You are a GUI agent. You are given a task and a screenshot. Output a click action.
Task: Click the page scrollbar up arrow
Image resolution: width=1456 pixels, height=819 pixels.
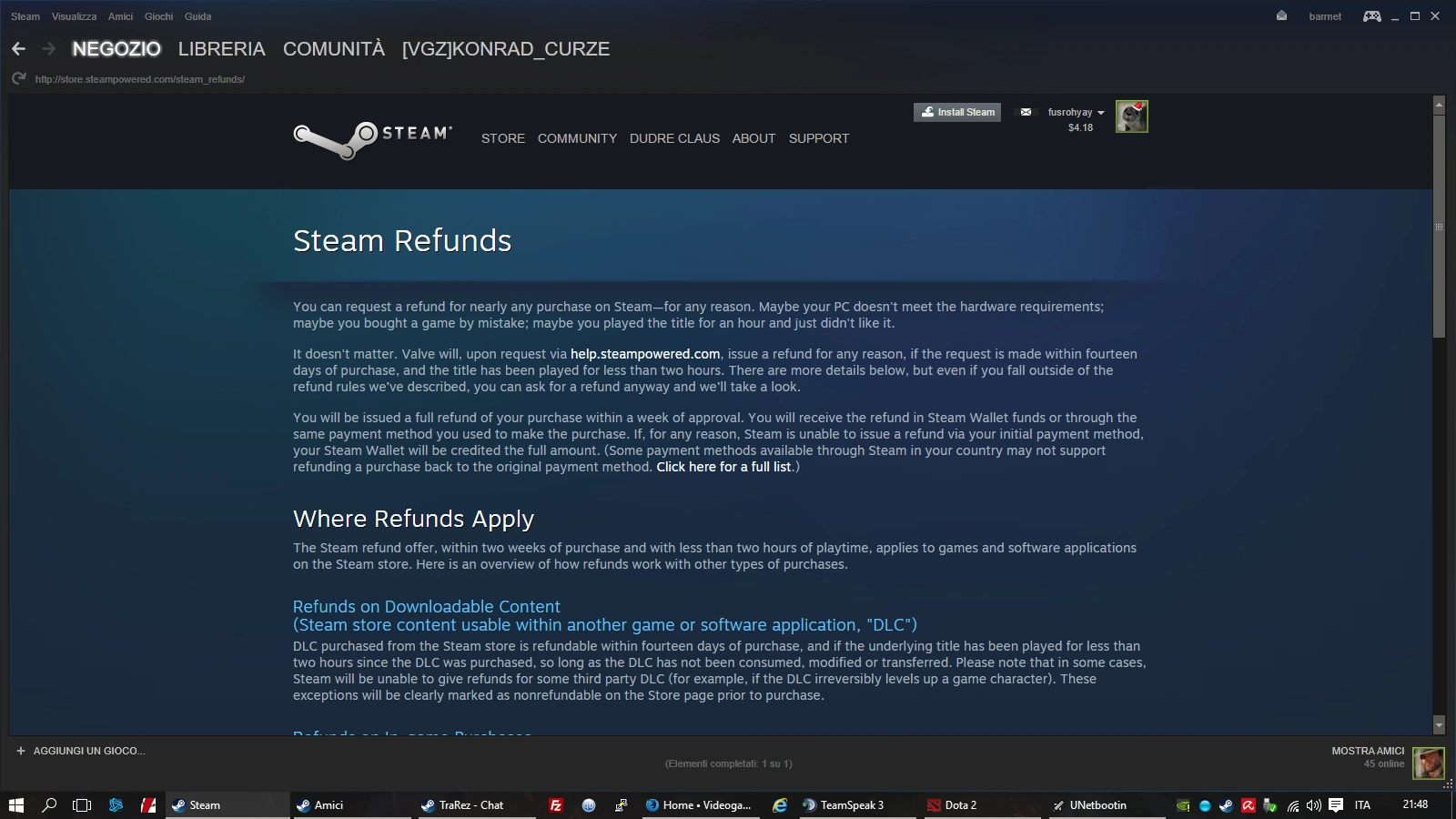[x=1439, y=105]
